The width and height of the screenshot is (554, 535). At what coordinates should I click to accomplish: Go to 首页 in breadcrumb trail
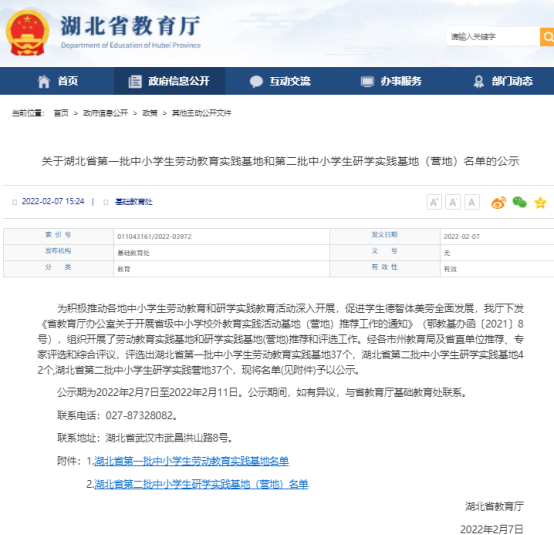pyautogui.click(x=61, y=113)
